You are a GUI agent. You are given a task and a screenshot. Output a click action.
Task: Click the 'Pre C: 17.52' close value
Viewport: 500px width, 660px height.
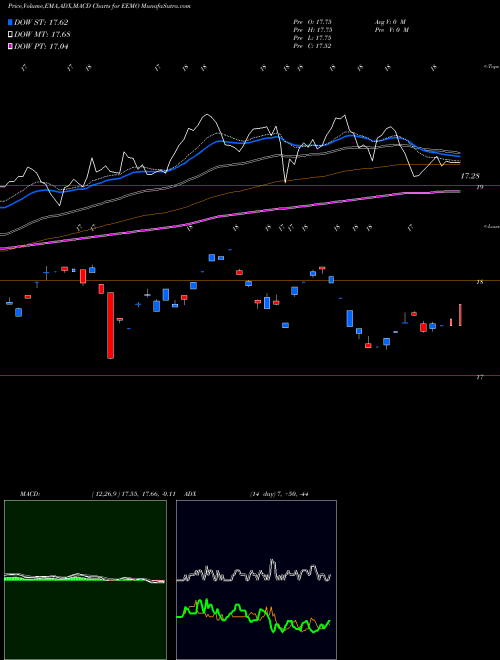[313, 46]
